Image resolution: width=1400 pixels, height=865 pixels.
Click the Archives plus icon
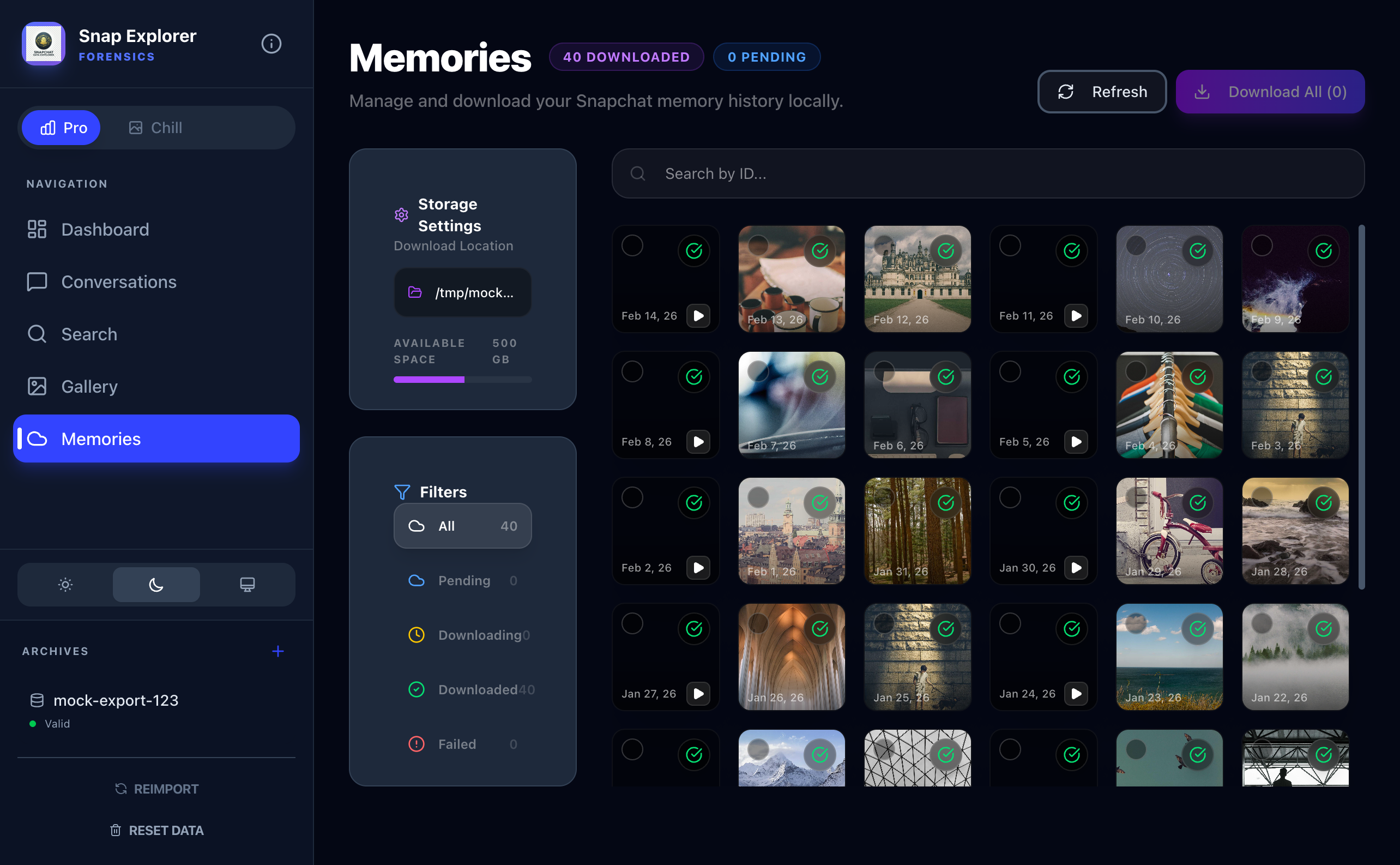pos(278,651)
